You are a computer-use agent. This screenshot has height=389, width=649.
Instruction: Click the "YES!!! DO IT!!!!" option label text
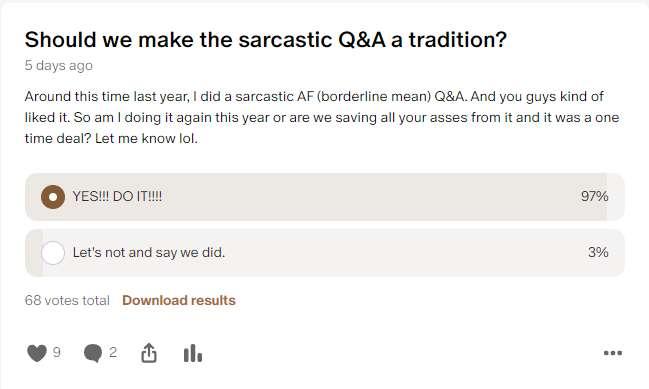tap(118, 196)
